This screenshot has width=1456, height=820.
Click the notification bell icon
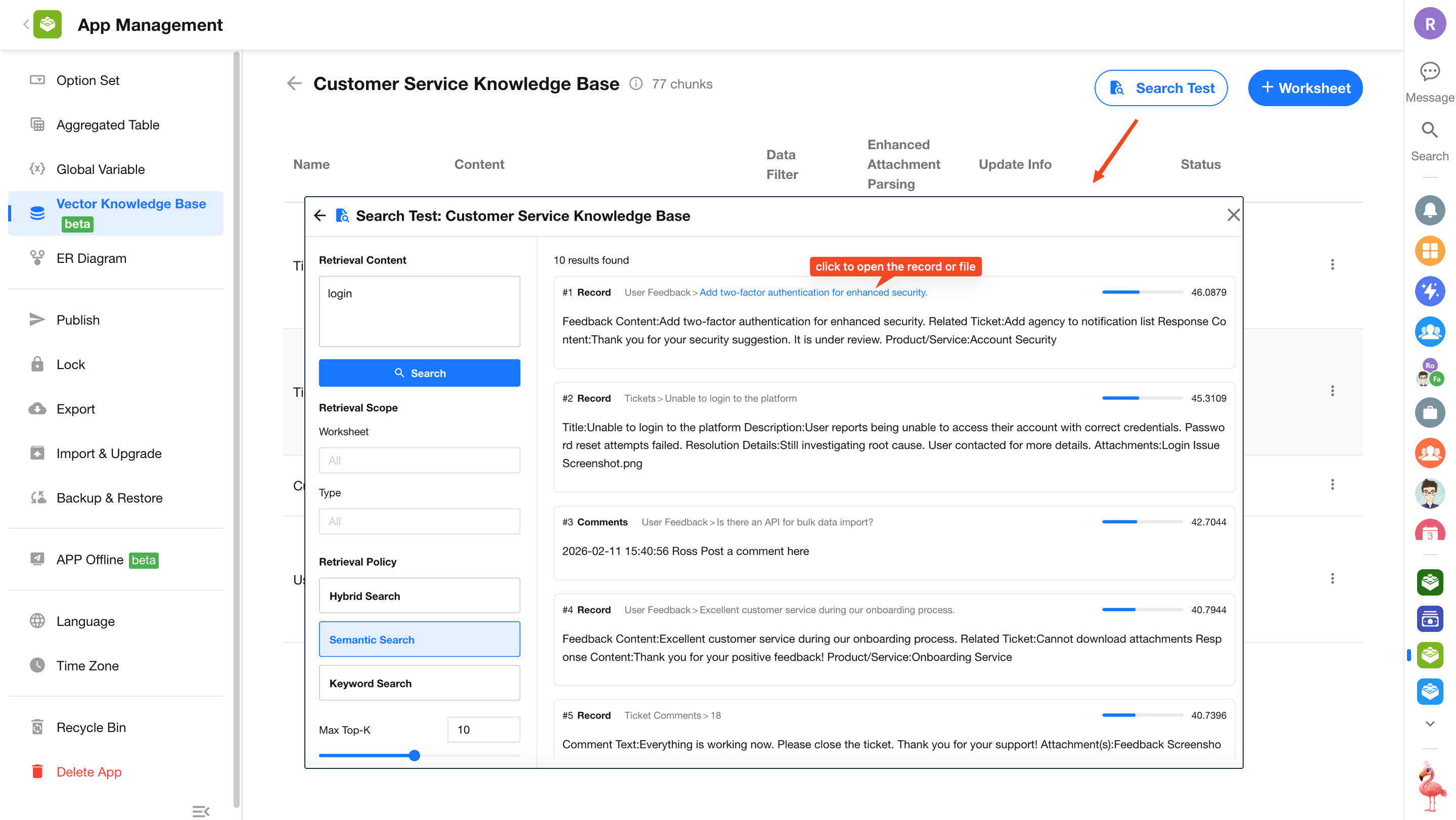click(x=1429, y=210)
